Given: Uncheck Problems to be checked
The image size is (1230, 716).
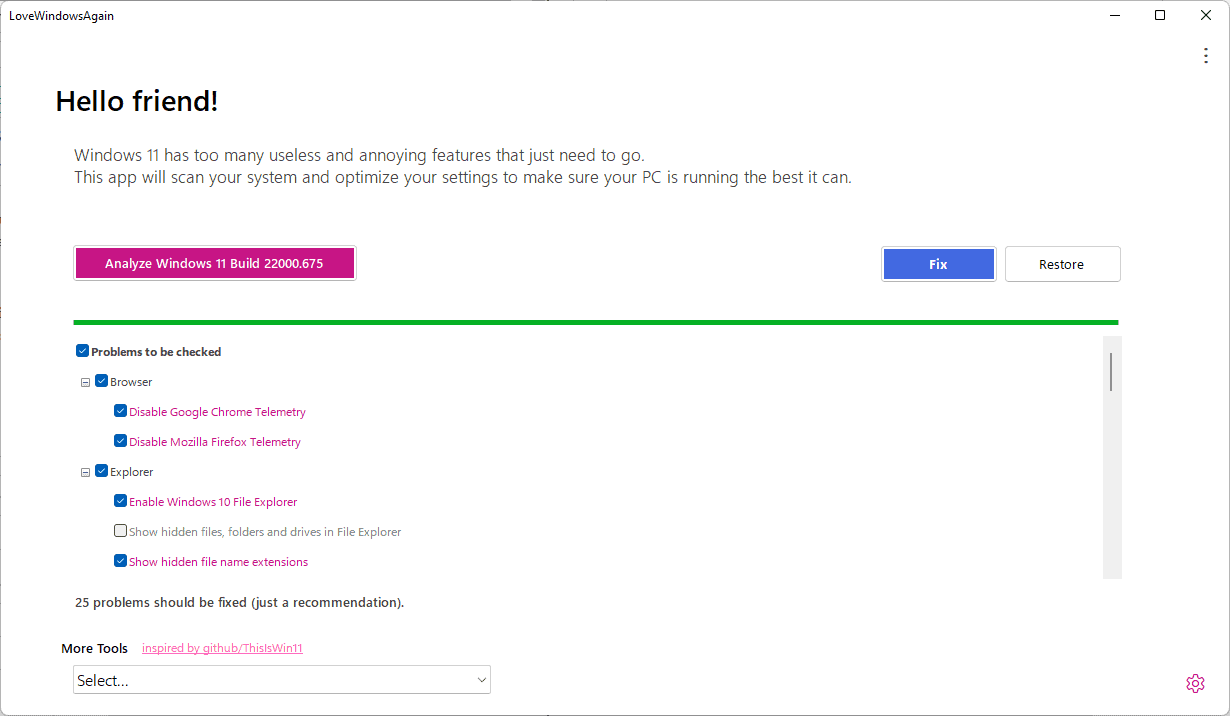Looking at the screenshot, I should (82, 350).
